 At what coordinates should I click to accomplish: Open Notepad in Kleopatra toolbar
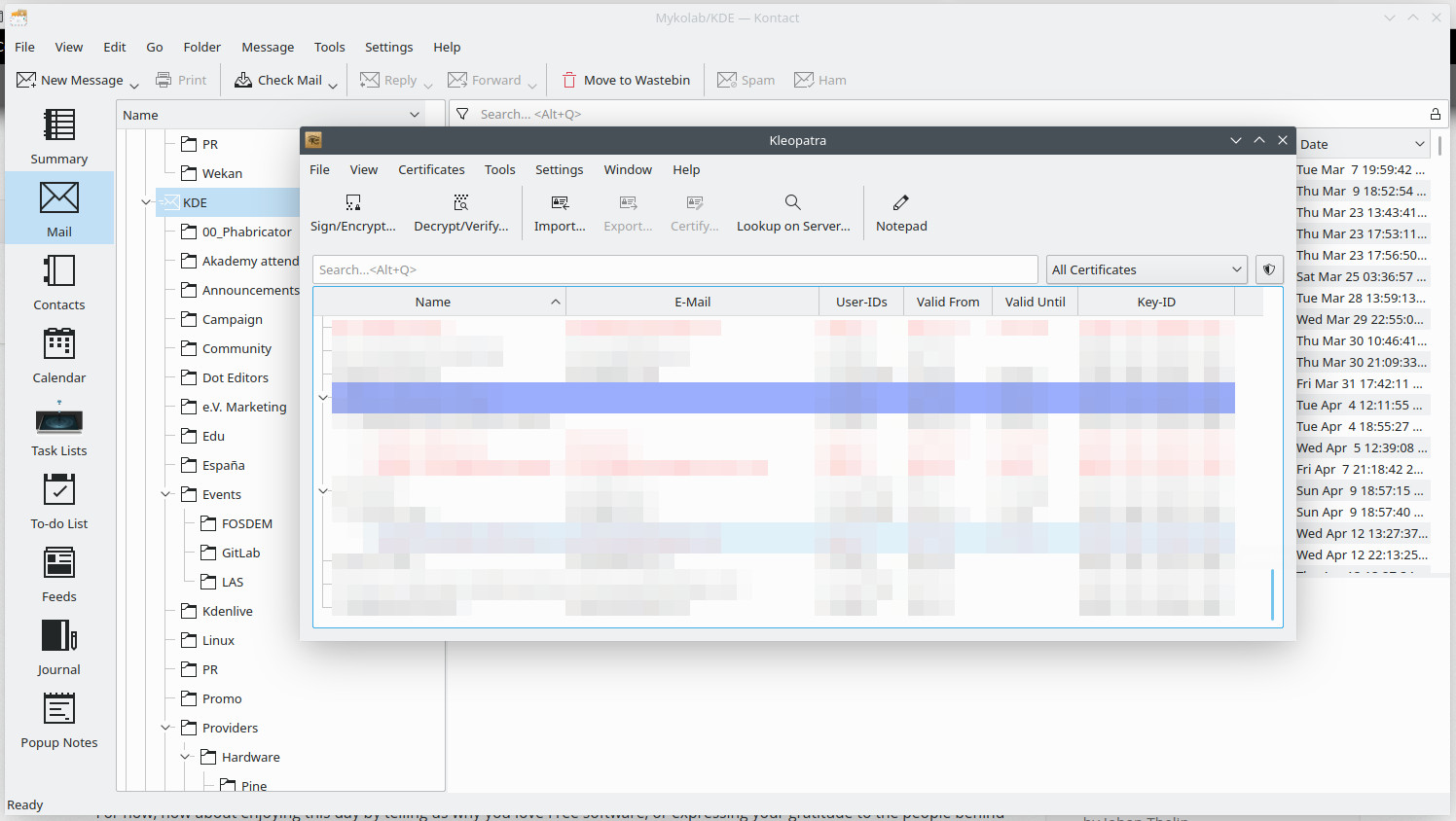901,213
